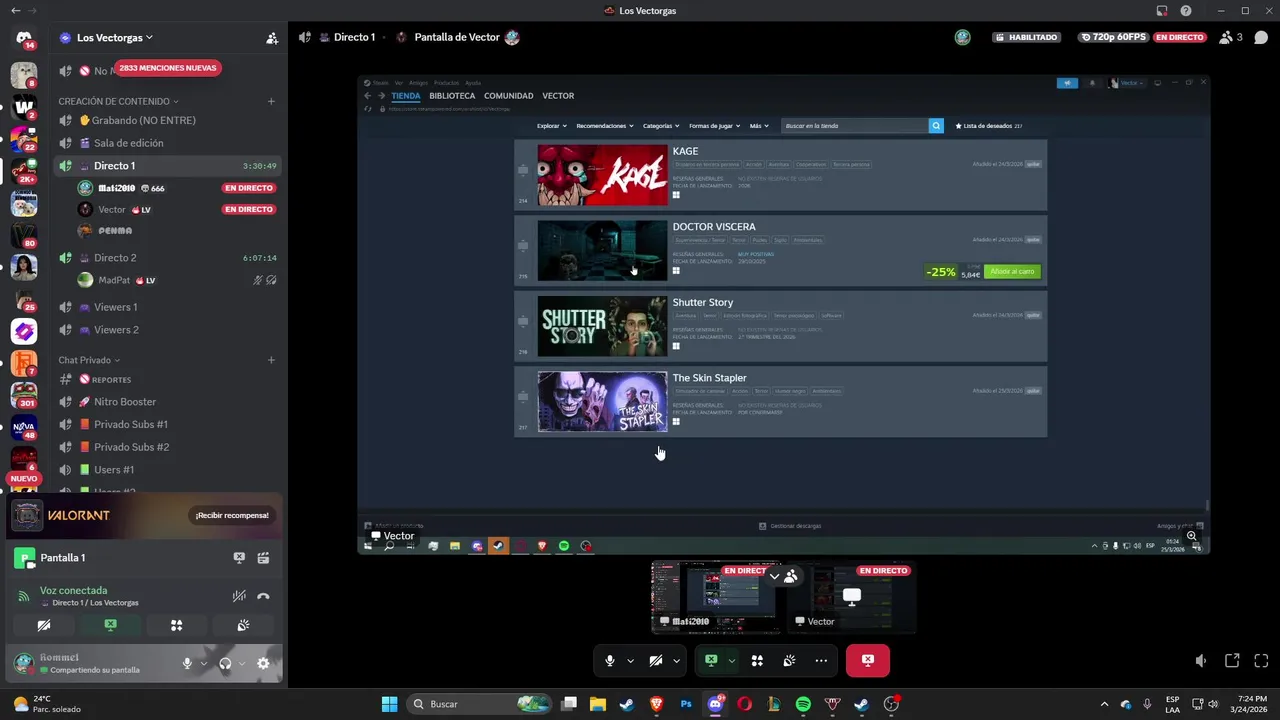The width and height of the screenshot is (1280, 720).
Task: Open camera dropdown in bottom call bar
Action: pyautogui.click(x=676, y=661)
